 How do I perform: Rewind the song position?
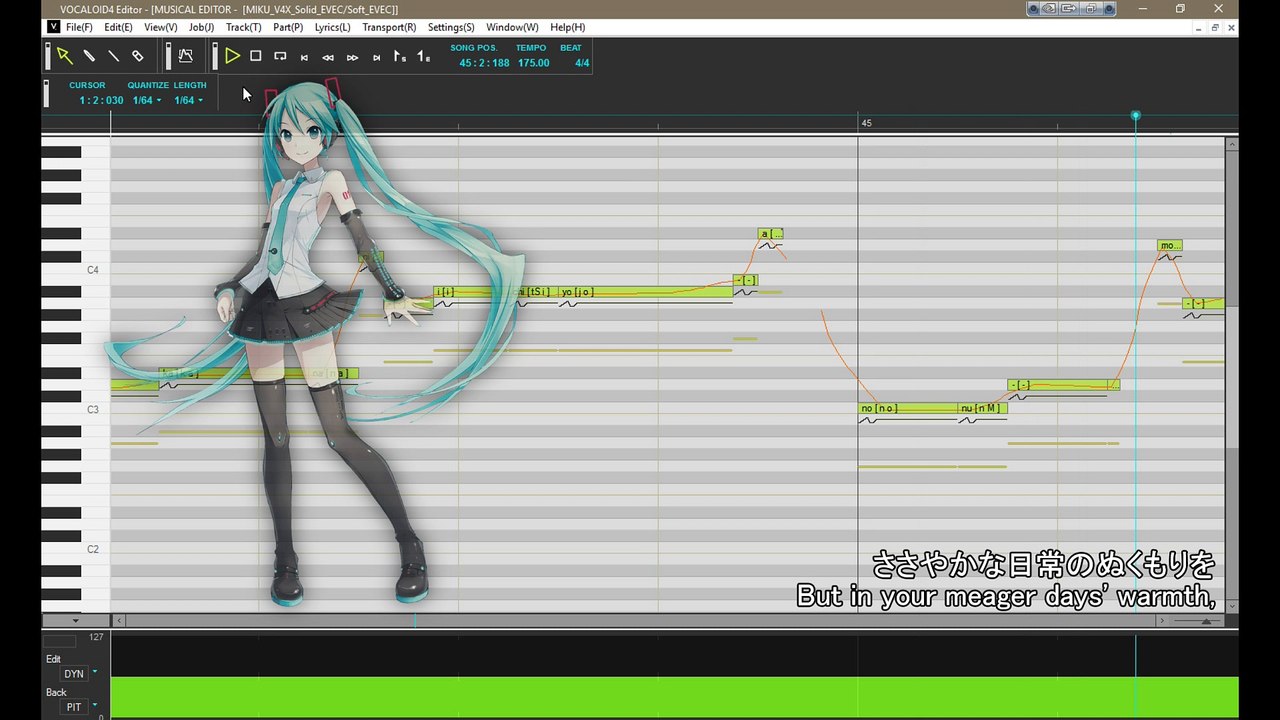click(x=328, y=57)
